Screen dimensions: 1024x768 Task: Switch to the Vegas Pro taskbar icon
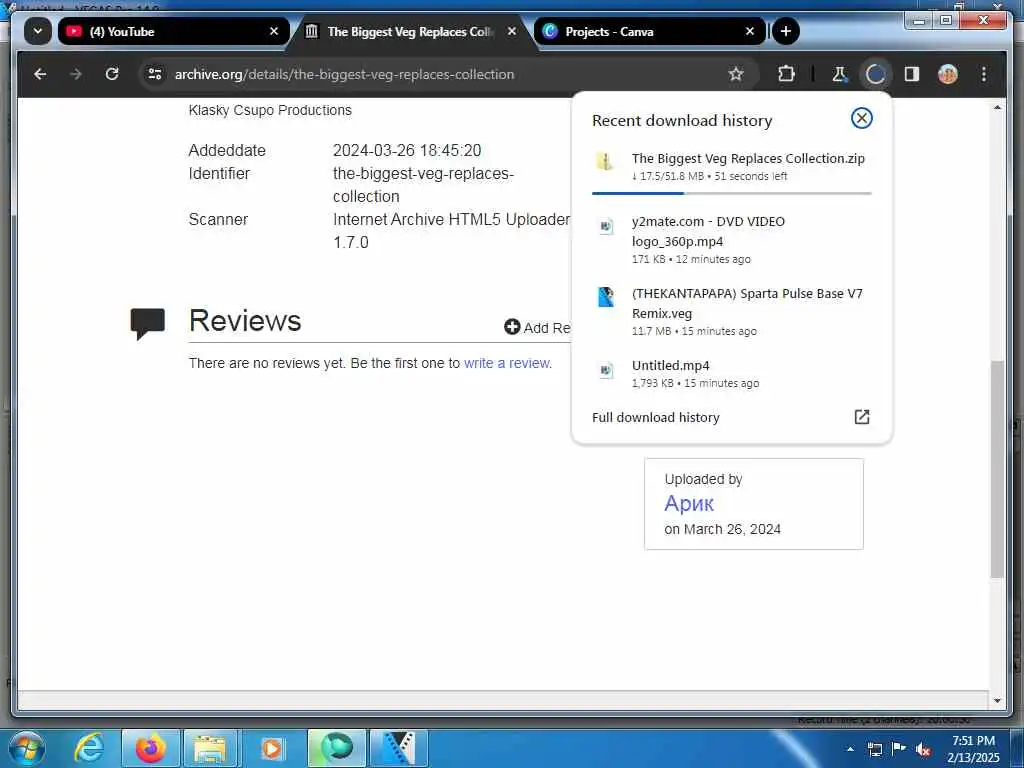click(398, 748)
